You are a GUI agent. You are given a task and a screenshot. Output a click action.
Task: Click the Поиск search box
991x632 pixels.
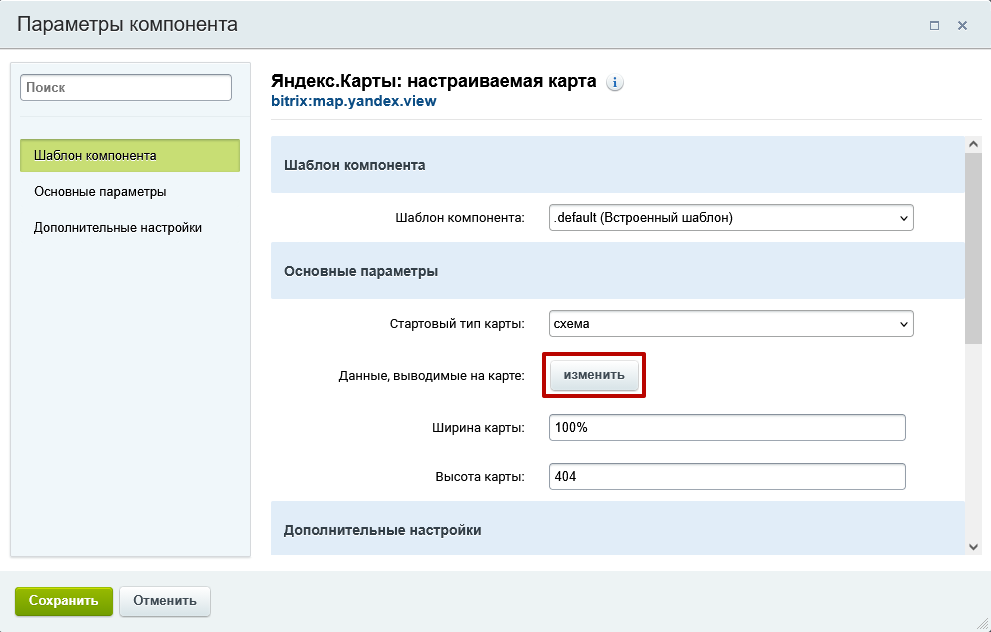125,87
